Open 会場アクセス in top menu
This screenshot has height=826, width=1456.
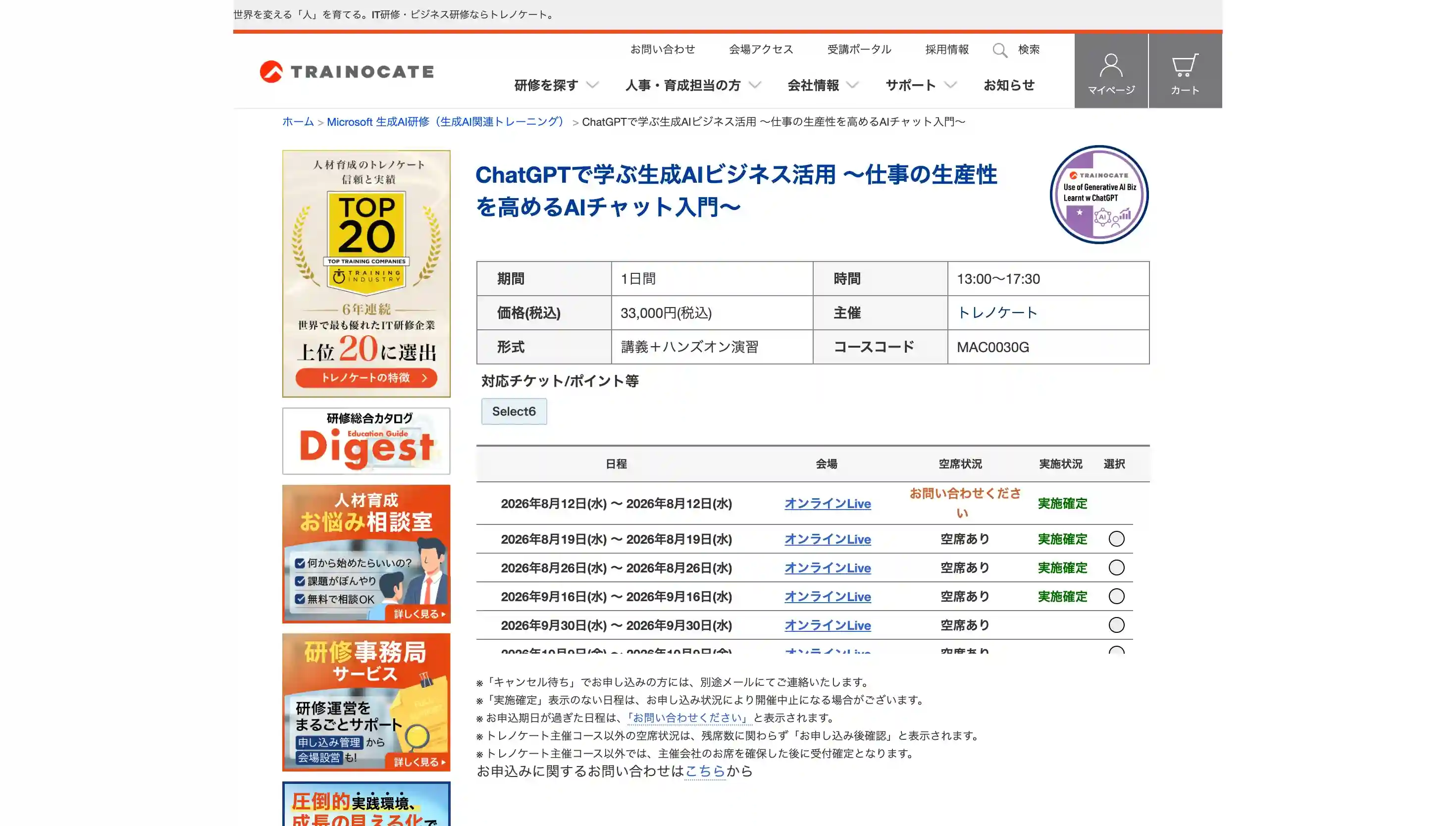point(761,50)
